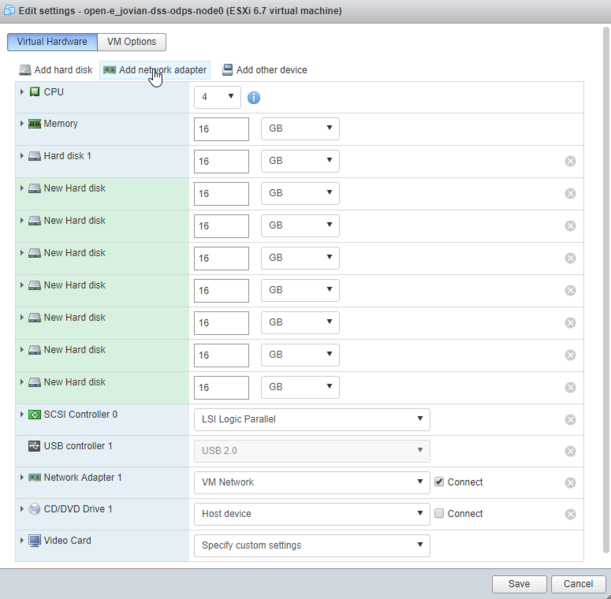The image size is (611, 599).
Task: Click the USB controller 1 icon
Action: (34, 446)
